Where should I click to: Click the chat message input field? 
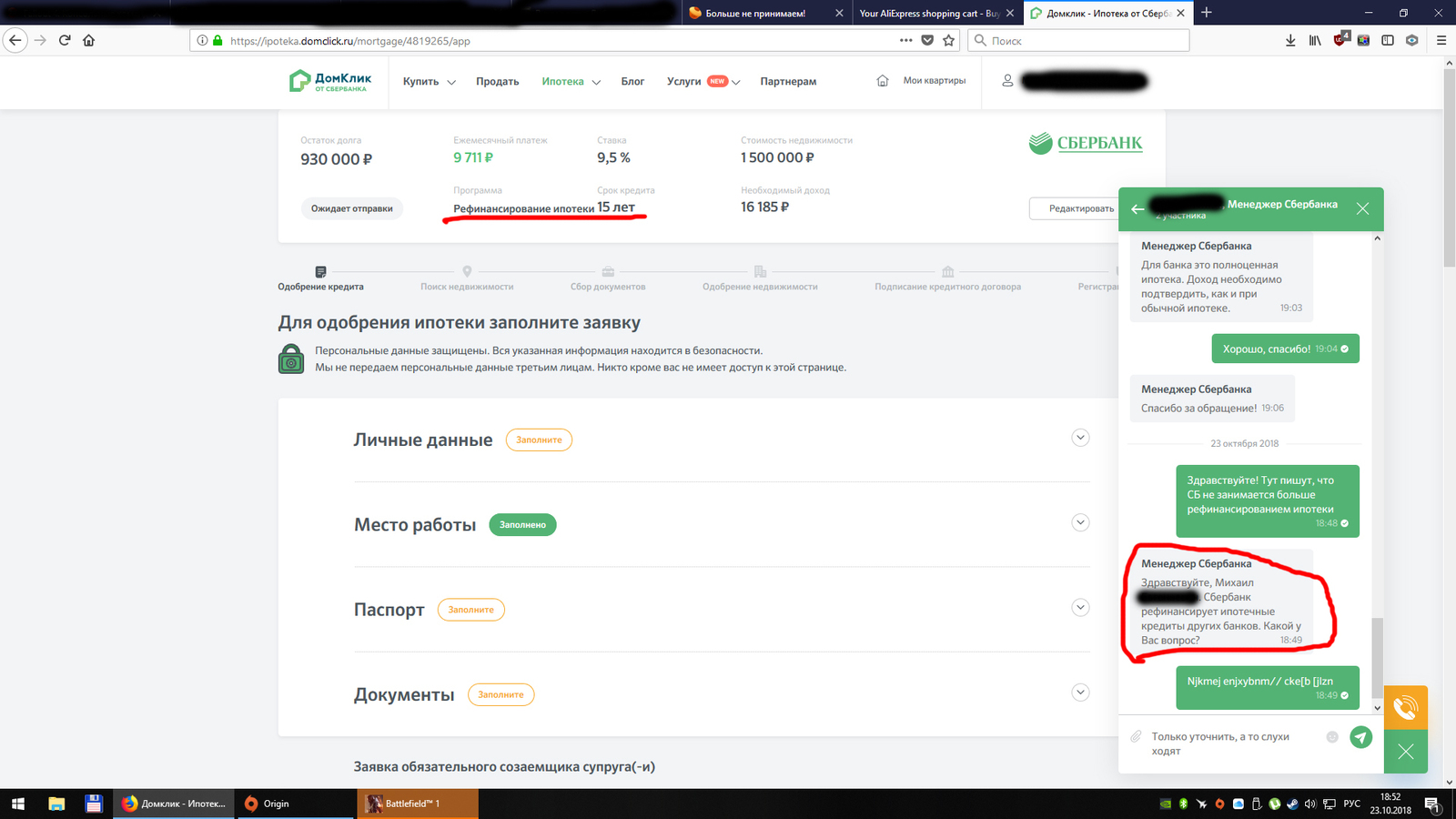[1230, 743]
